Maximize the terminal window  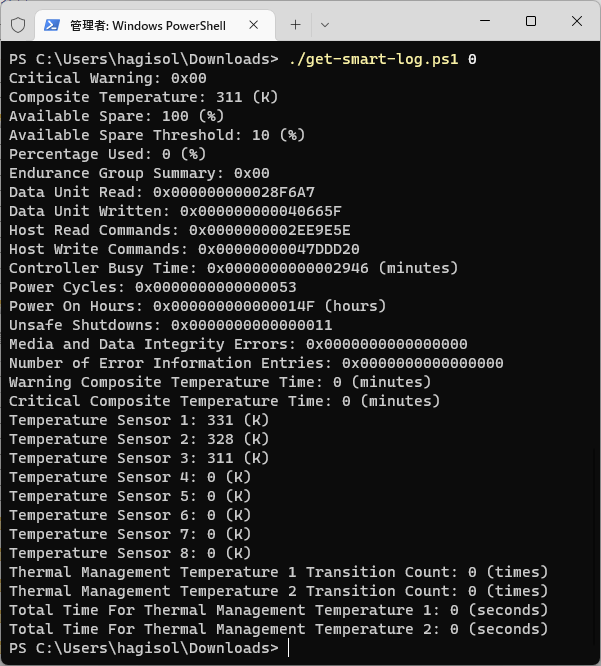point(530,21)
